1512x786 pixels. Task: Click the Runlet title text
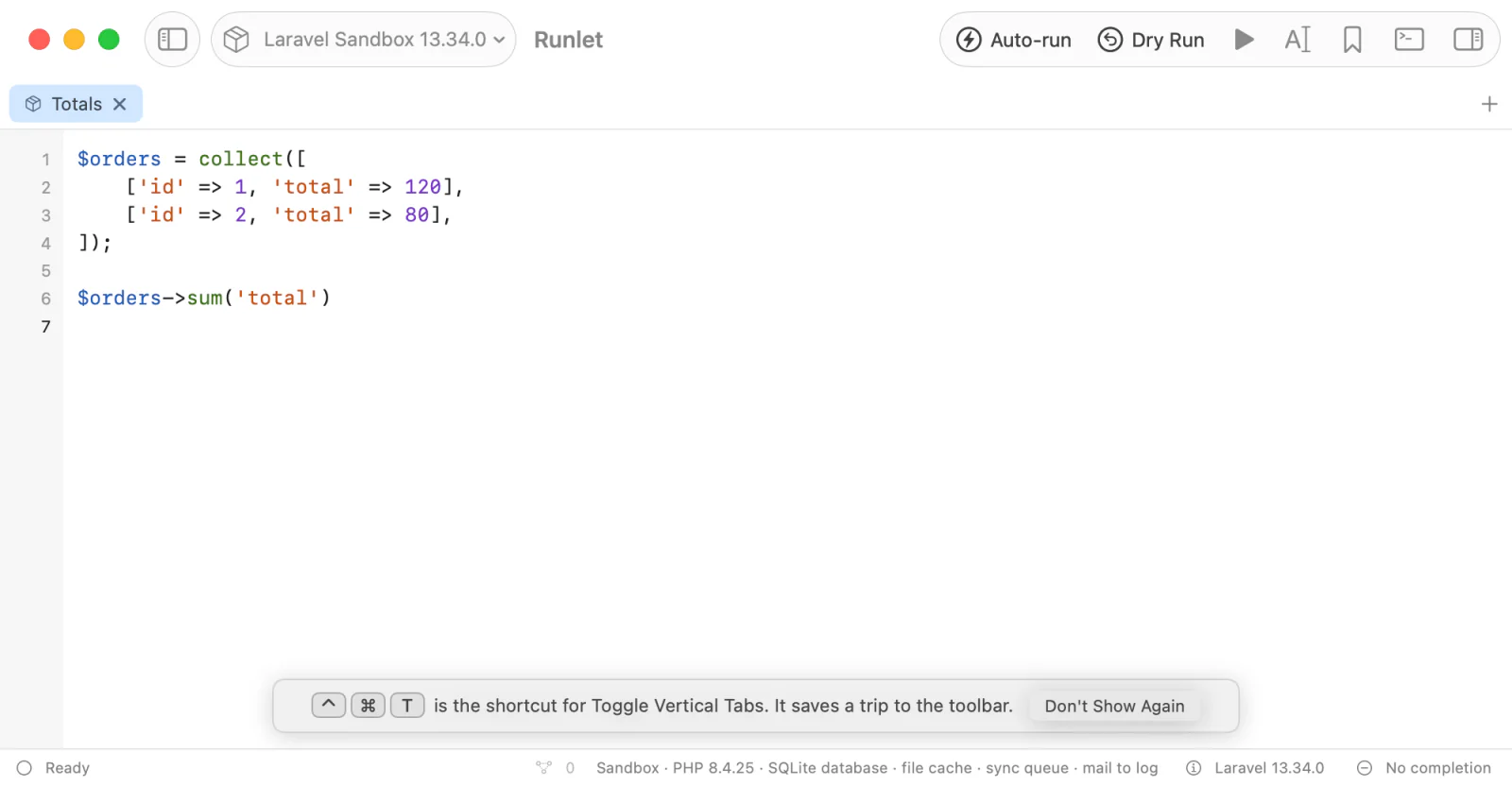coord(568,40)
